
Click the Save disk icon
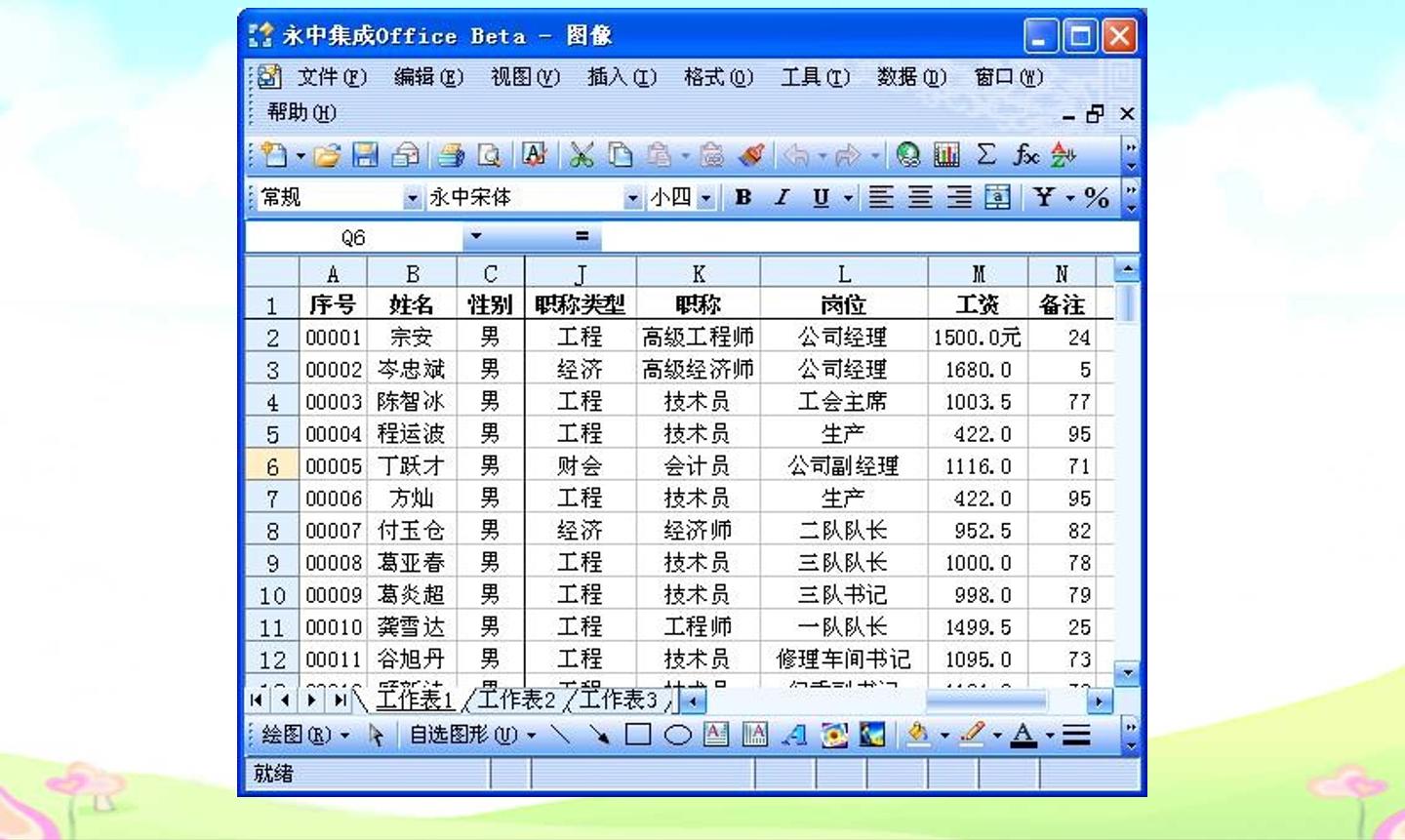pos(366,155)
